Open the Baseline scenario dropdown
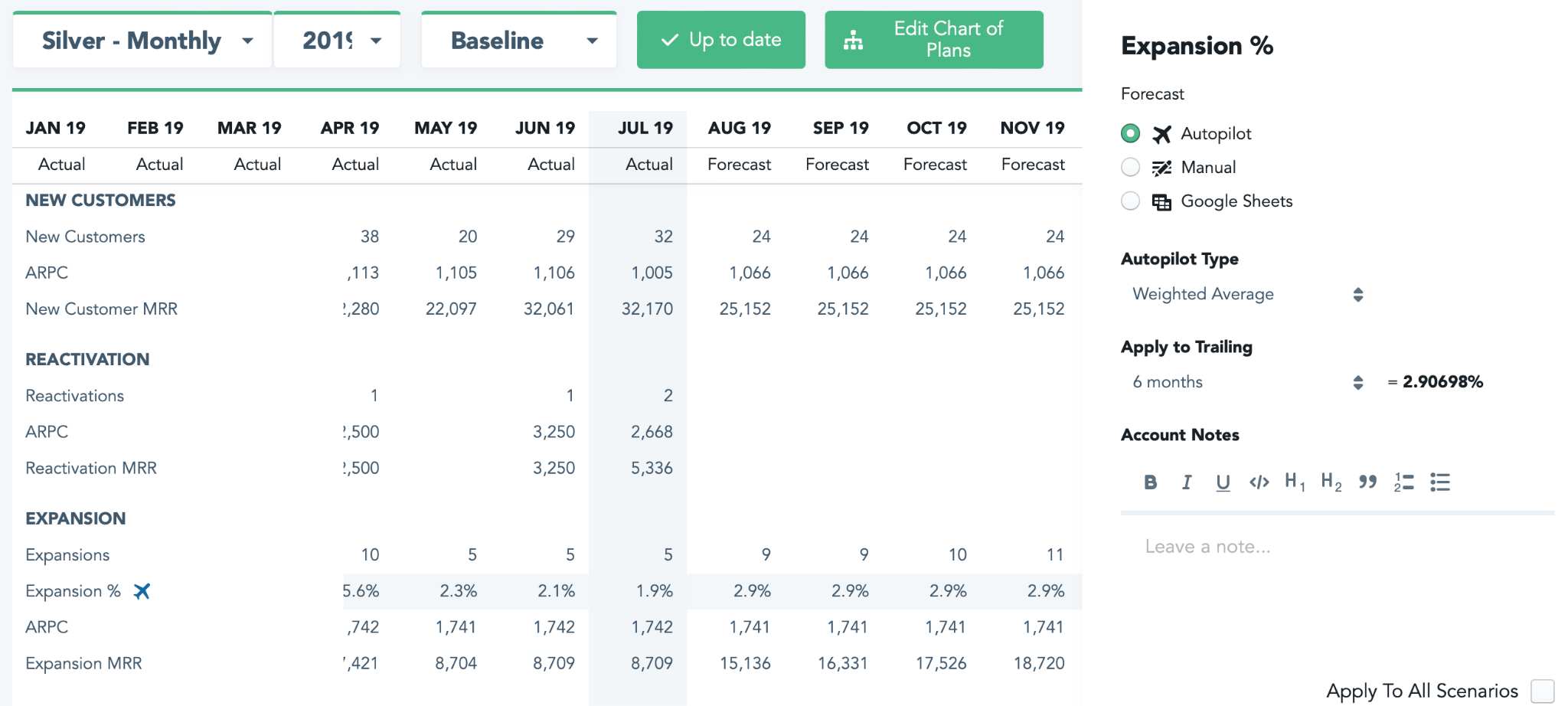The image size is (1568, 706). tap(519, 41)
